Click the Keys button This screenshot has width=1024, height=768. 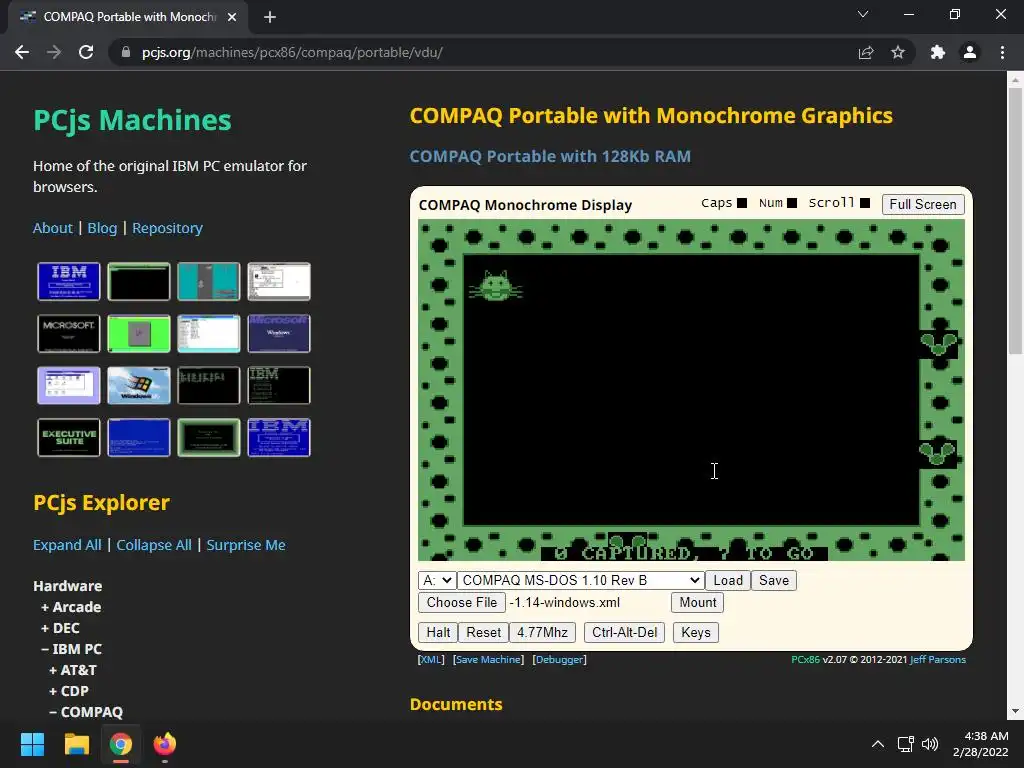point(696,632)
